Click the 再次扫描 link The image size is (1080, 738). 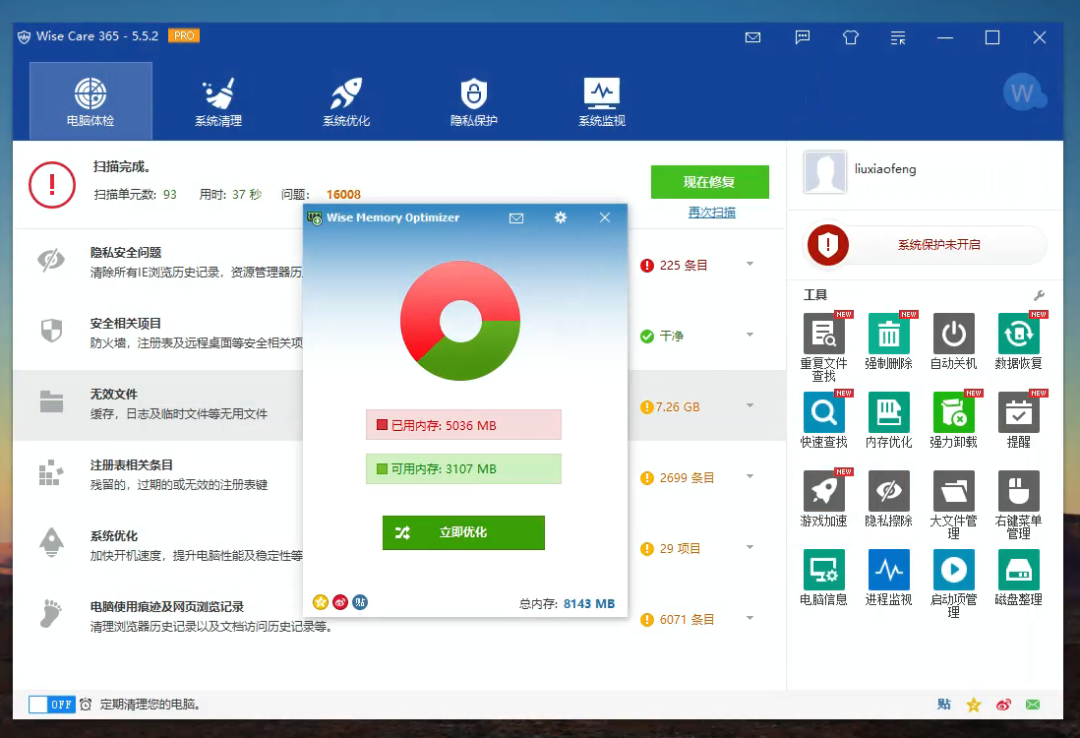point(712,212)
